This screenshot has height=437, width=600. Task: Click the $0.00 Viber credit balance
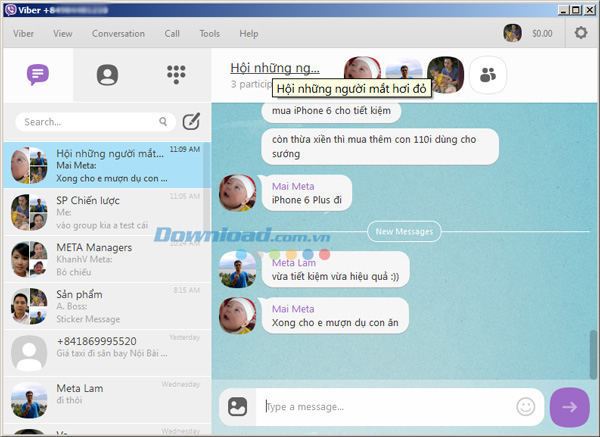tap(542, 34)
